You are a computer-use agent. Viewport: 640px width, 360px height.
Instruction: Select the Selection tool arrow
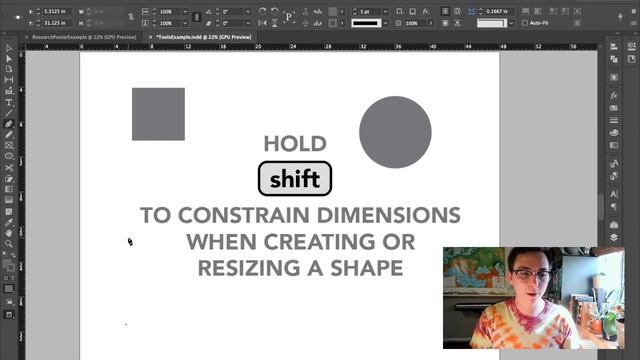[x=9, y=48]
